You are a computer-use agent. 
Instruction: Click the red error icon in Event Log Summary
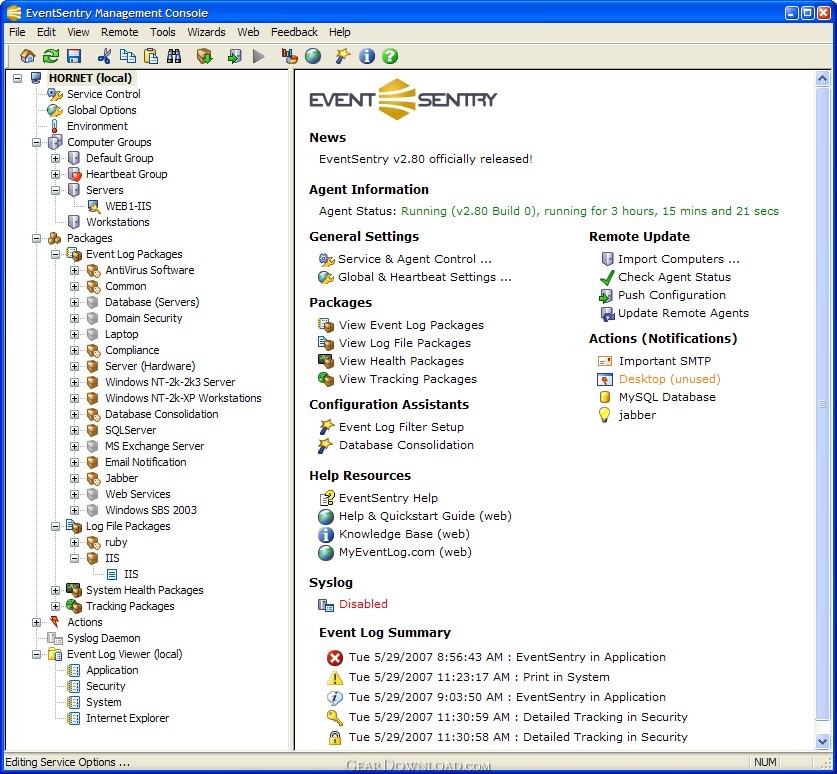pyautogui.click(x=335, y=658)
